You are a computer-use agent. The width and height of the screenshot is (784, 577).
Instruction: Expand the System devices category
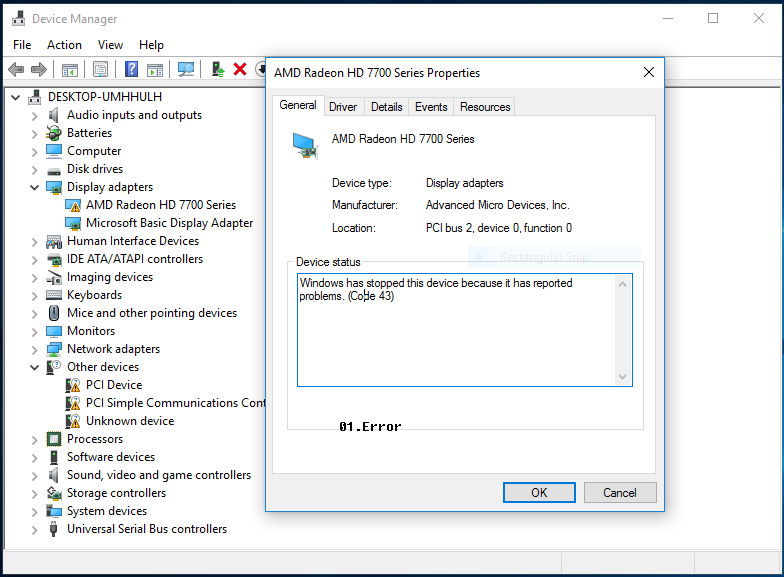(34, 512)
